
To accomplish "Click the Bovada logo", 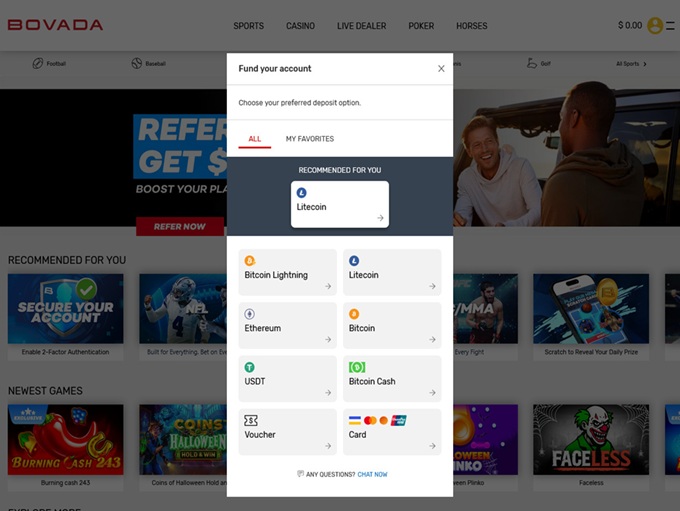I will coord(55,25).
